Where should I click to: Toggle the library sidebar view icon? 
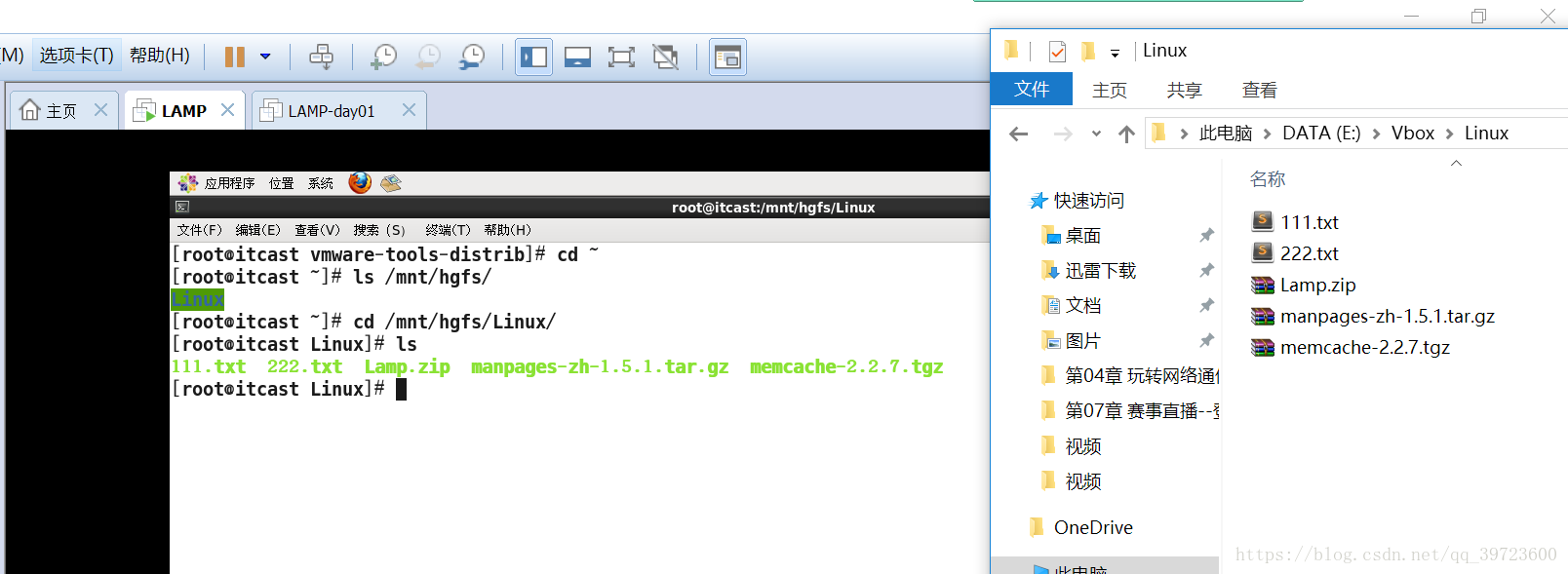[533, 57]
